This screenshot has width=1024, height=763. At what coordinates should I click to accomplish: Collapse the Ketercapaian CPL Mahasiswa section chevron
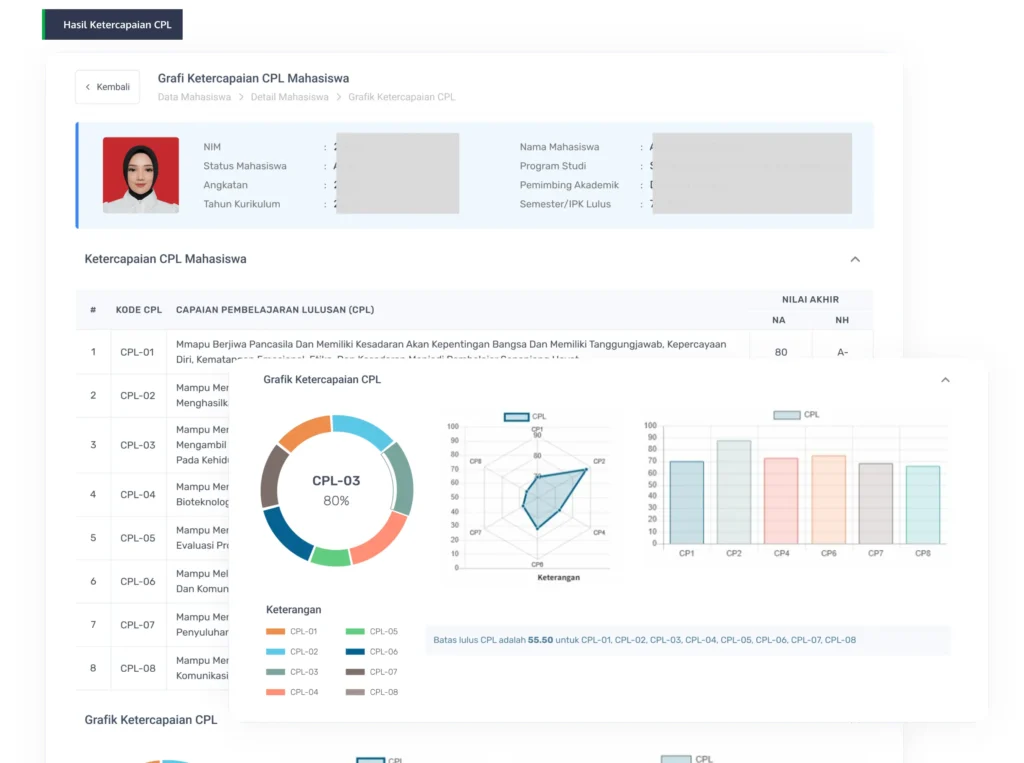(855, 259)
